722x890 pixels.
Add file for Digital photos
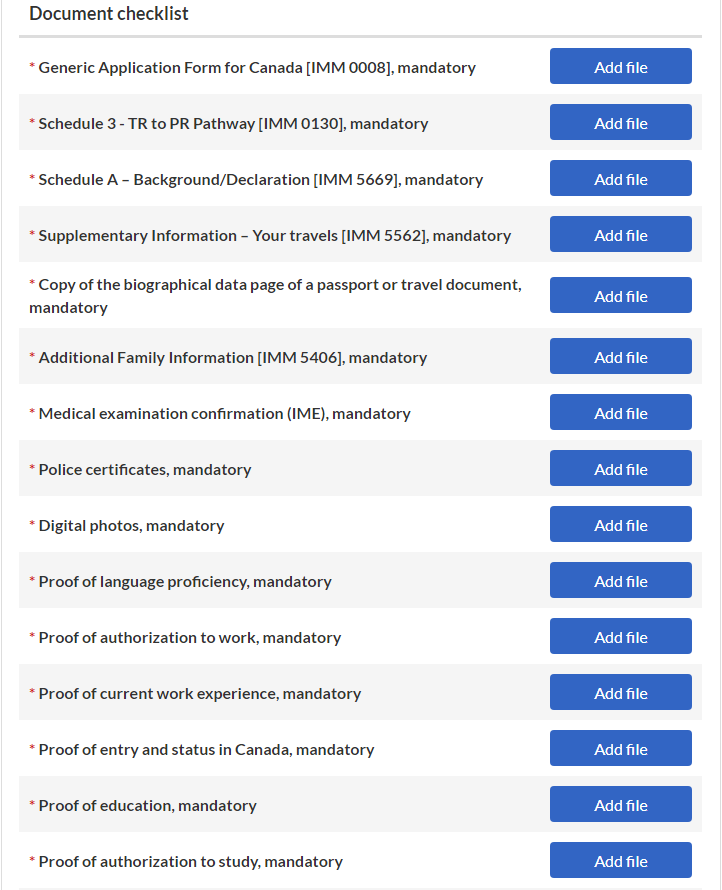tap(620, 525)
